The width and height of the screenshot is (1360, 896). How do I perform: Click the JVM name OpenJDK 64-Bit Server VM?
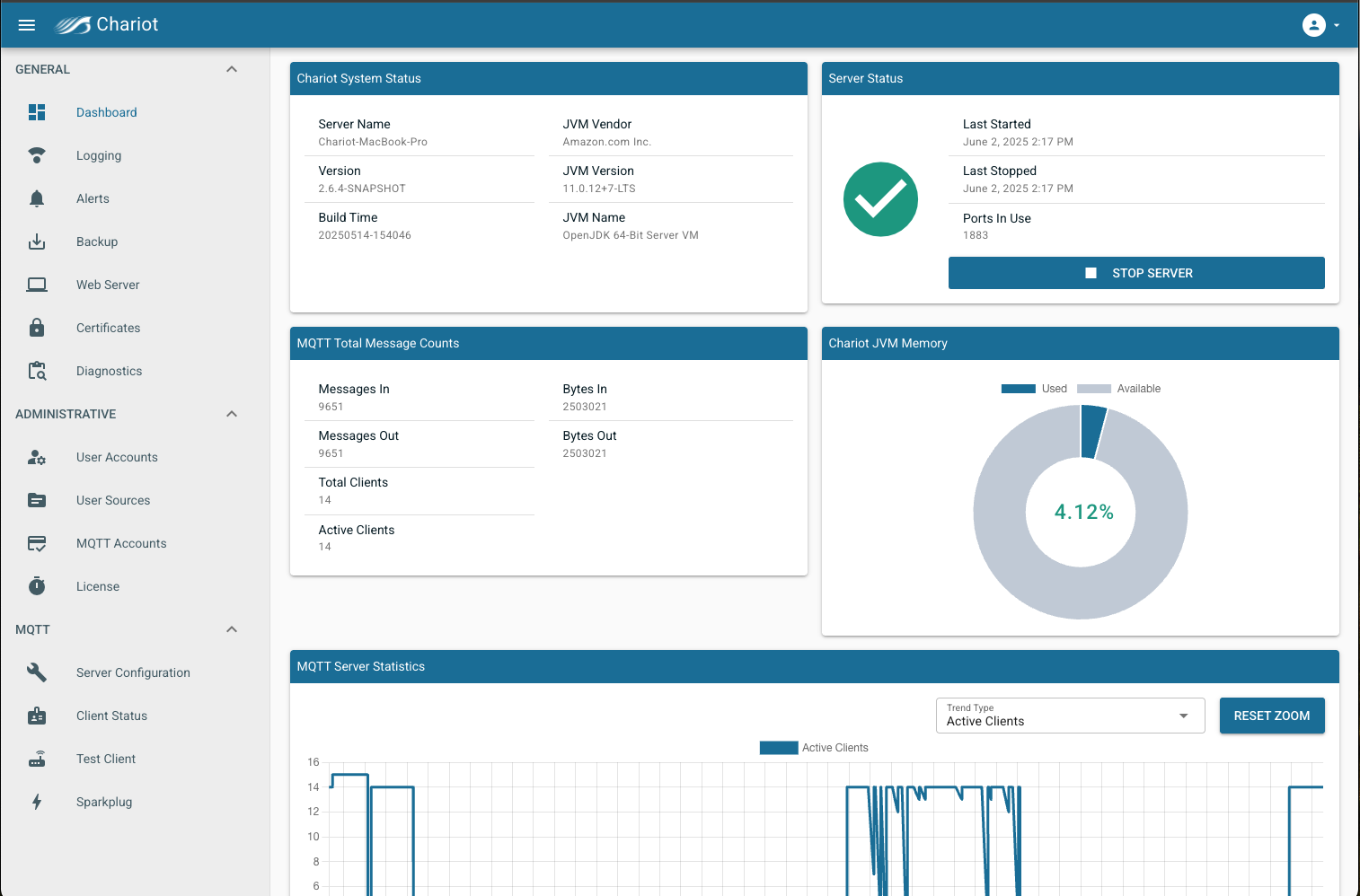click(631, 235)
